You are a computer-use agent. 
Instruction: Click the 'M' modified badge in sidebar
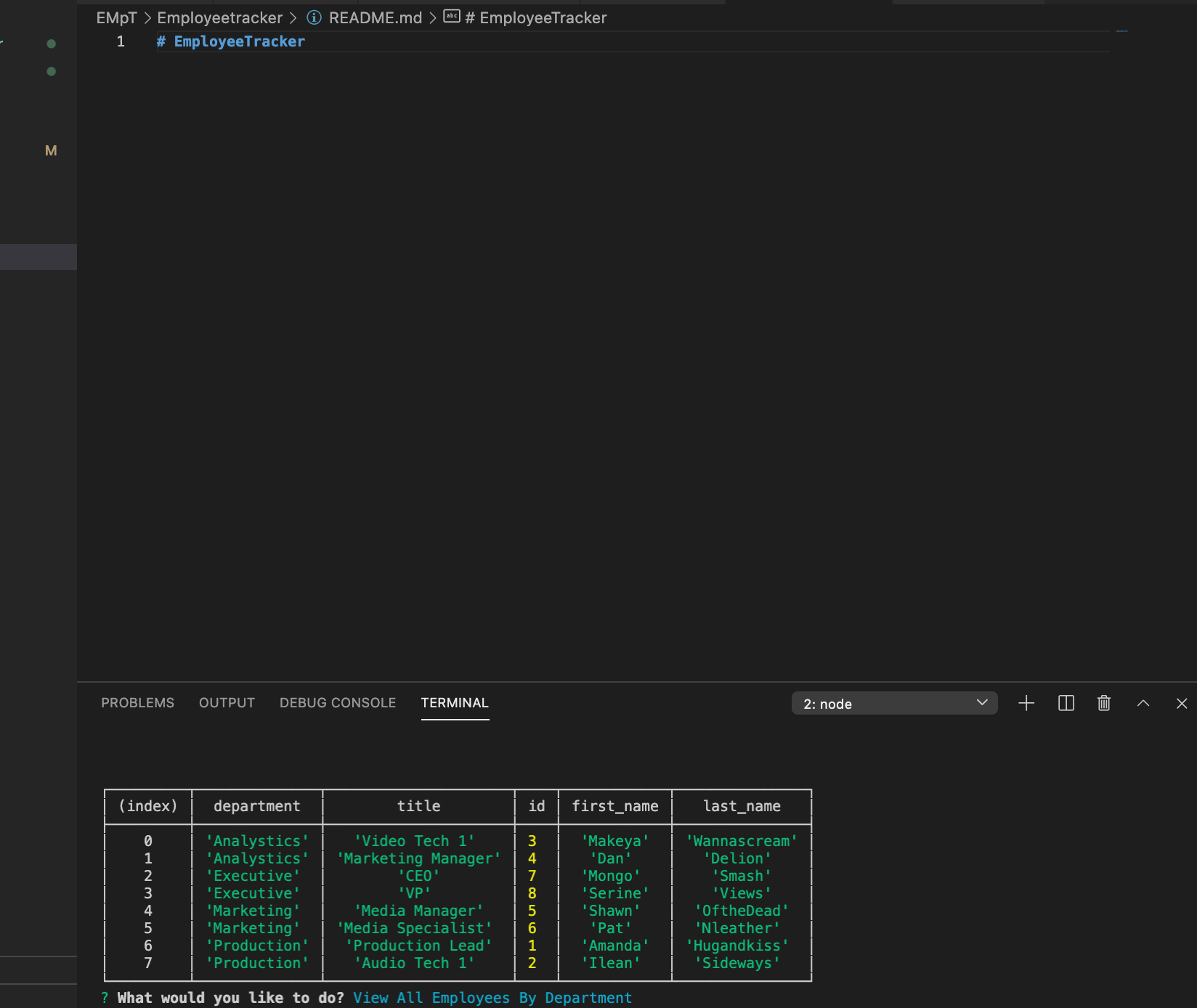51,150
